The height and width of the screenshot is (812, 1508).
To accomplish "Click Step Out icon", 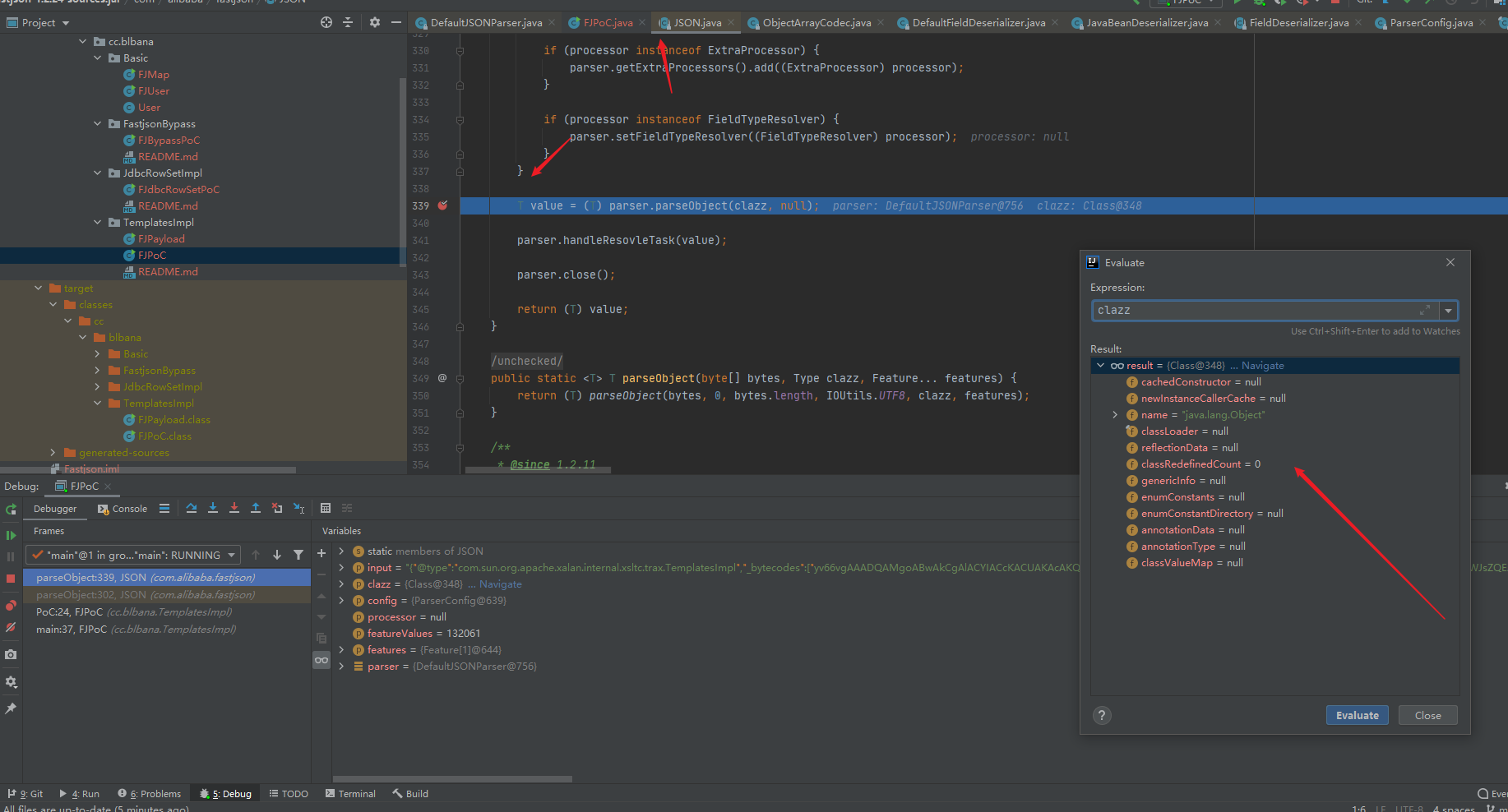I will 256,508.
